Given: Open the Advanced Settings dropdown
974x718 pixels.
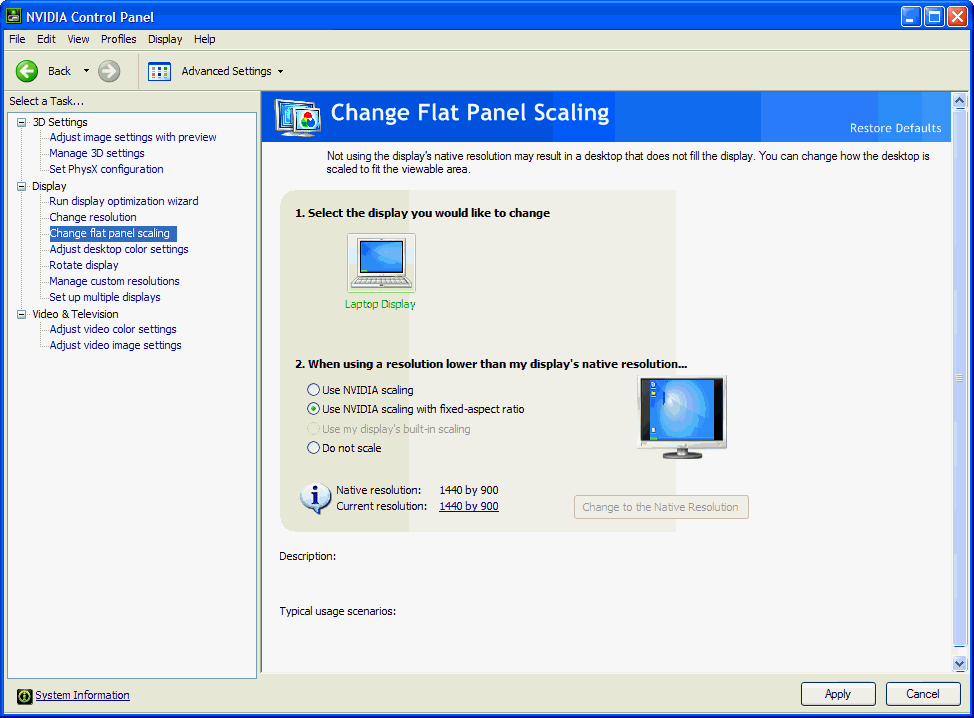Looking at the screenshot, I should point(280,71).
